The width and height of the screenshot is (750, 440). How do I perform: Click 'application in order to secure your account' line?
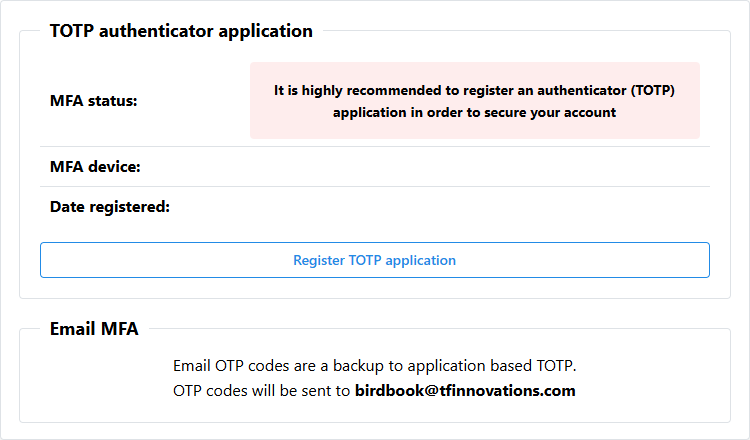click(x=474, y=113)
